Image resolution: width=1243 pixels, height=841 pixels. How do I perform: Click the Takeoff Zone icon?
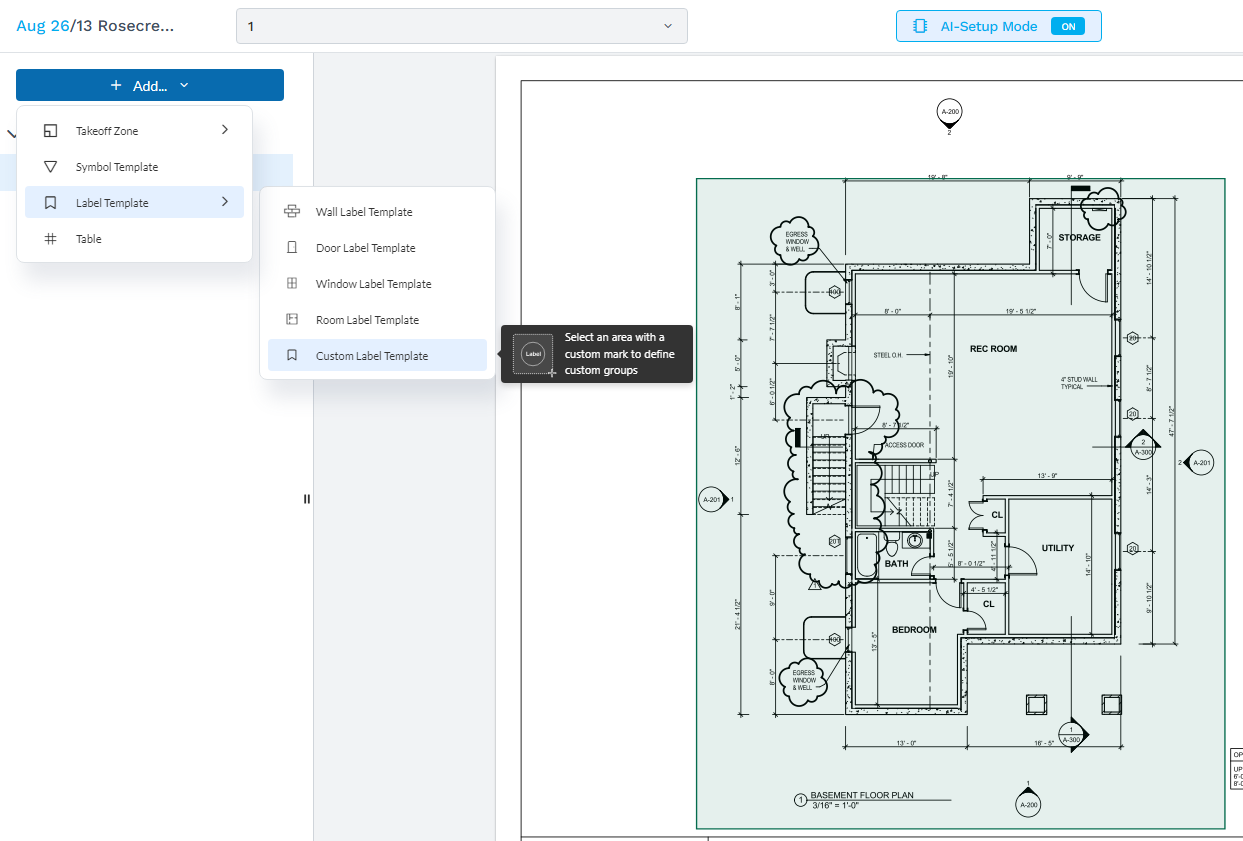(50, 131)
